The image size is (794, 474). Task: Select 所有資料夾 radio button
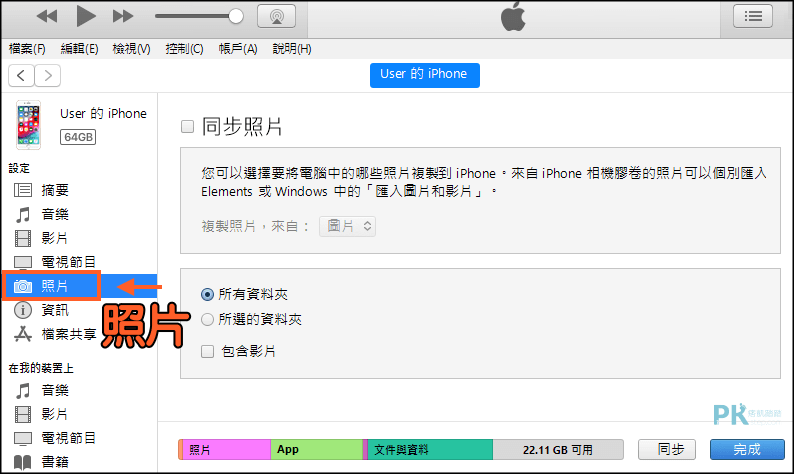click(207, 294)
